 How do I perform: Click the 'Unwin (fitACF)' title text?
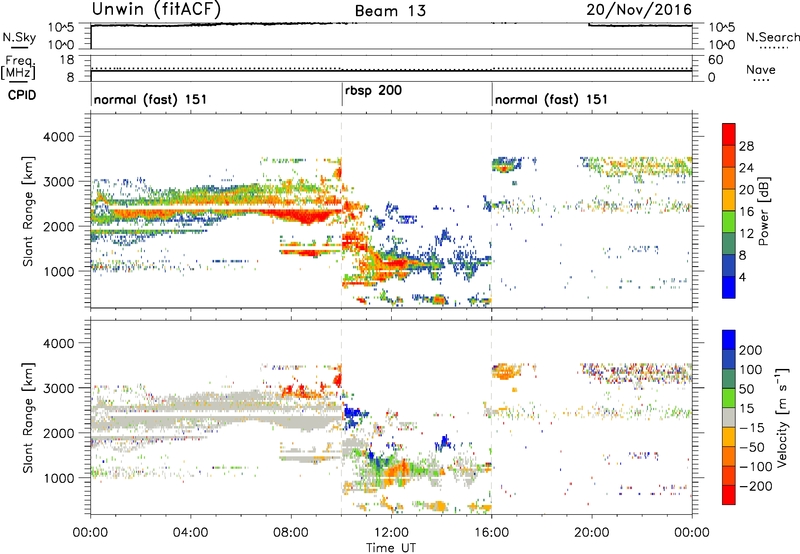pyautogui.click(x=156, y=9)
